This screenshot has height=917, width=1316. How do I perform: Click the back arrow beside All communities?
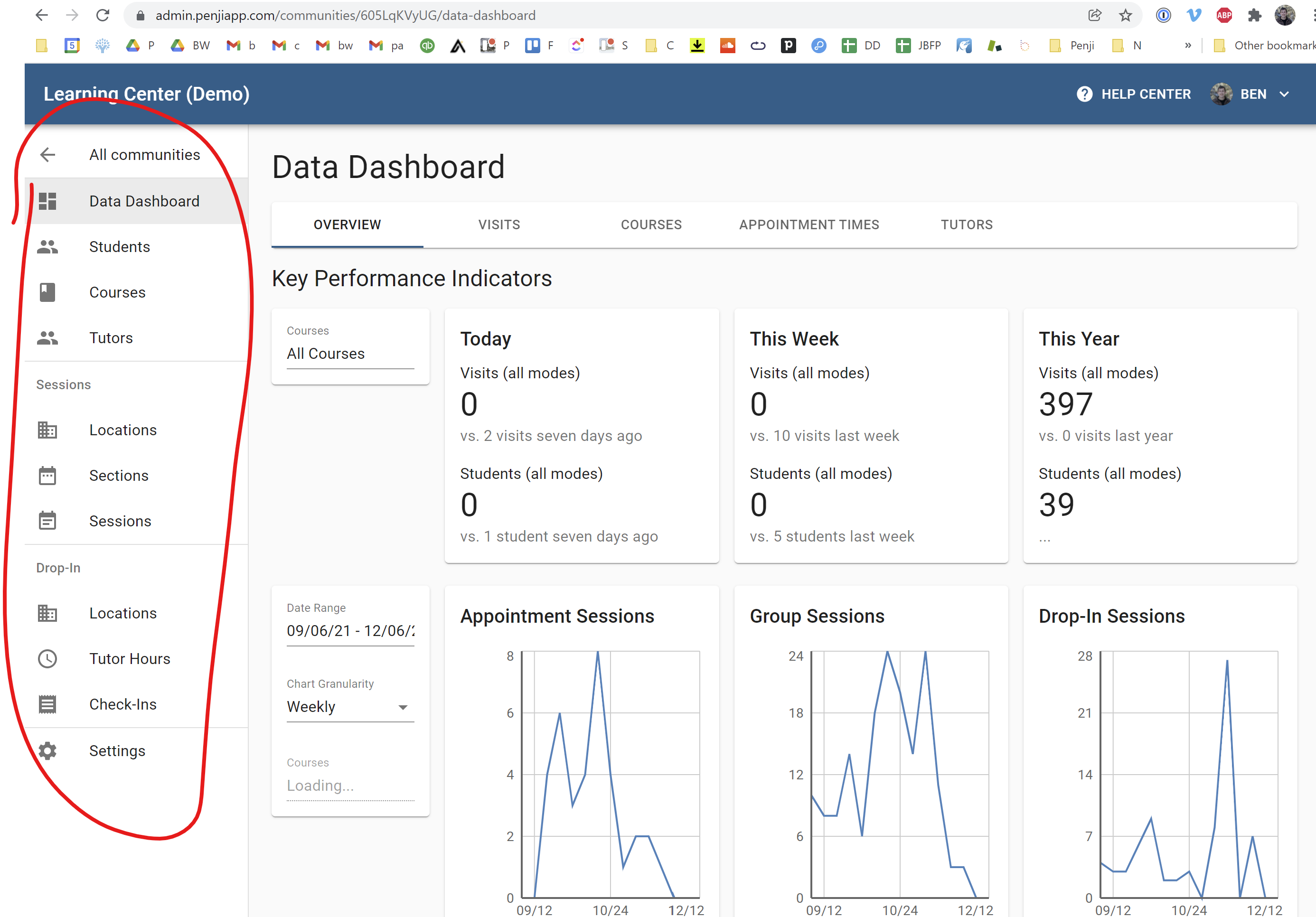tap(47, 155)
